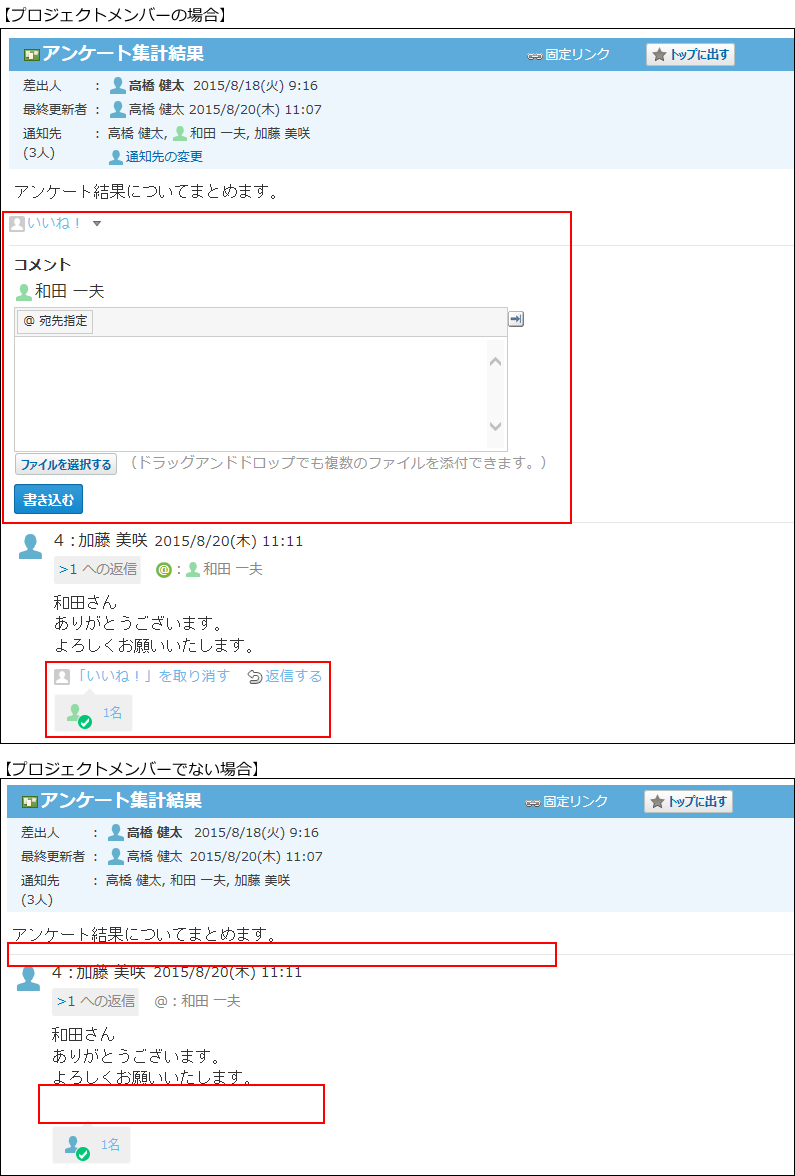Open >1 への返信 link in the non-member panel

click(95, 1000)
